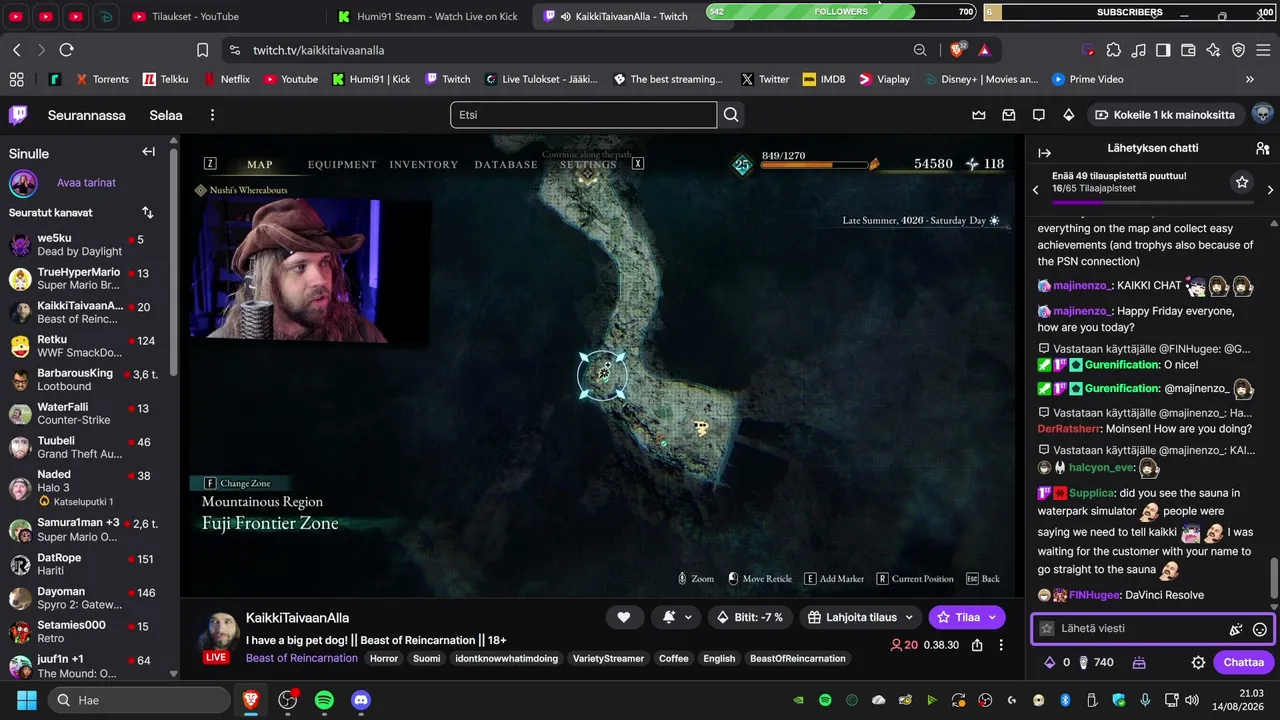
Task: Click the Twitch Etsi search field
Action: 583,115
